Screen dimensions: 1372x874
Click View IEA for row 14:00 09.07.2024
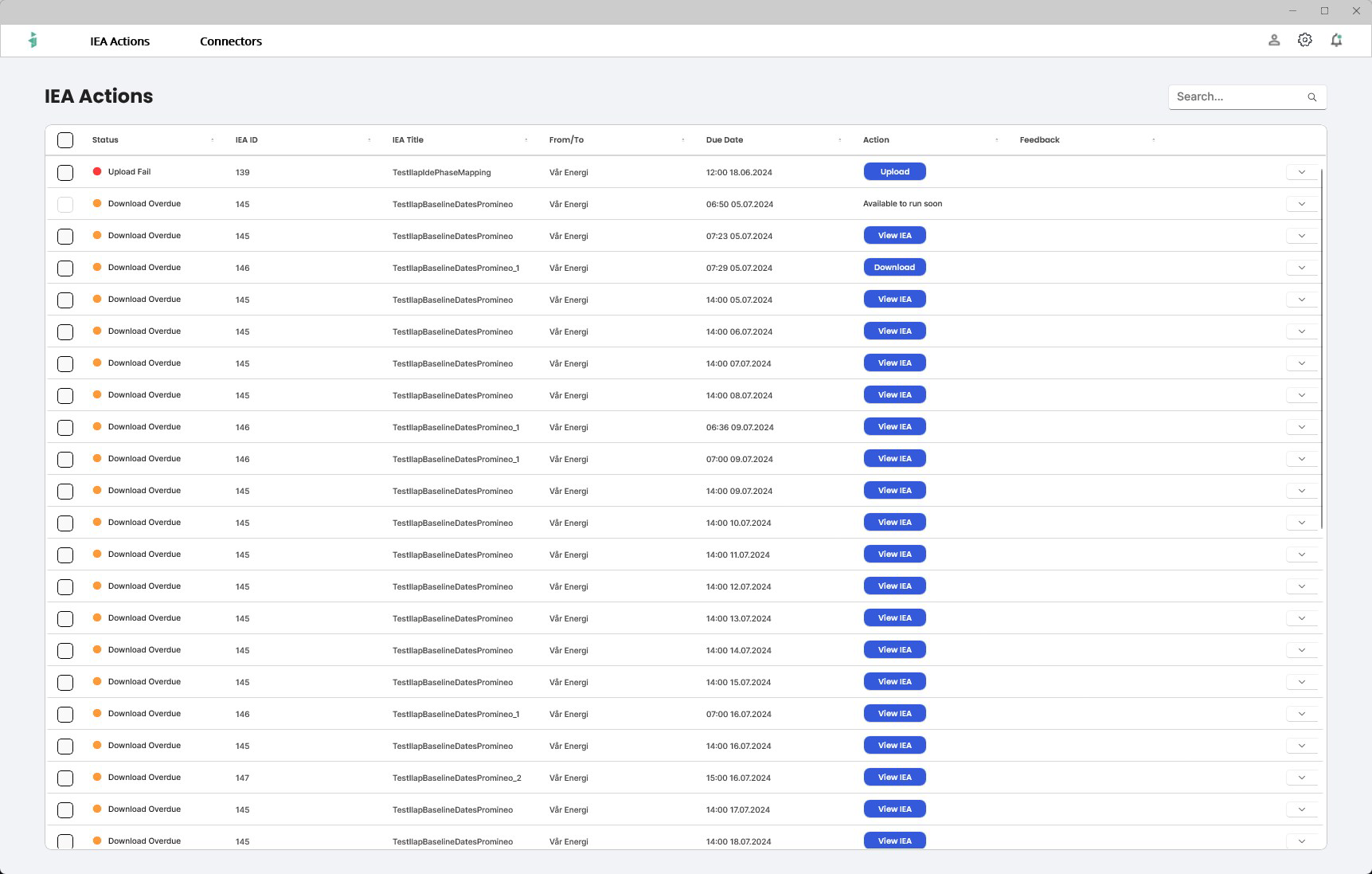click(895, 491)
